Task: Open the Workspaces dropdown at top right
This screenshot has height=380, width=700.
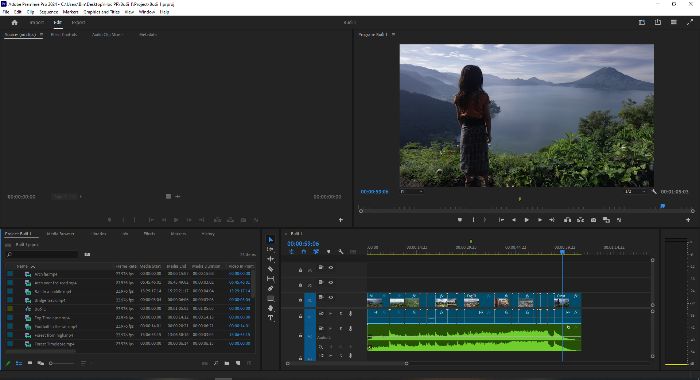Action: pyautogui.click(x=642, y=22)
